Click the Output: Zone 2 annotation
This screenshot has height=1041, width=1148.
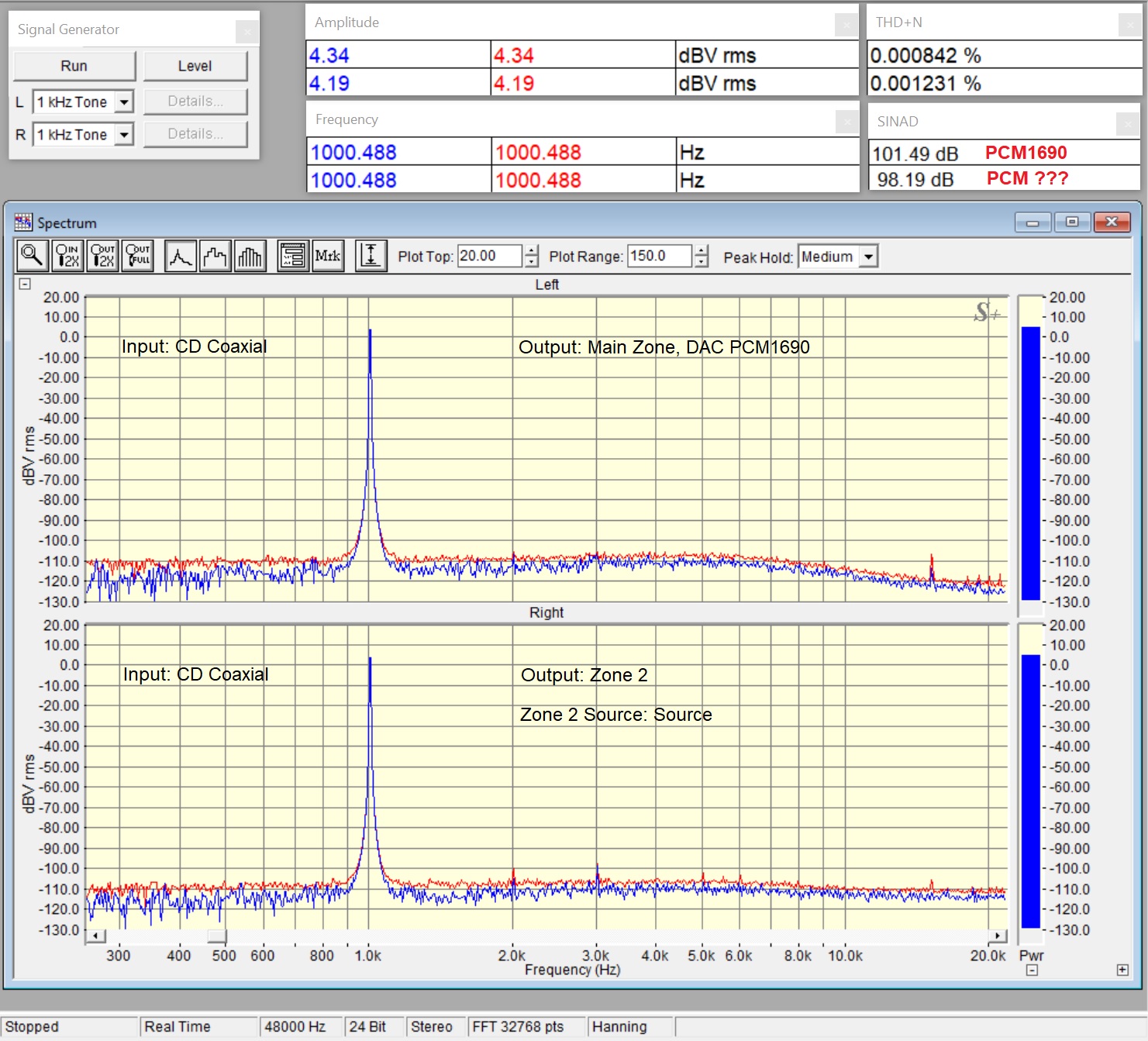coord(584,675)
